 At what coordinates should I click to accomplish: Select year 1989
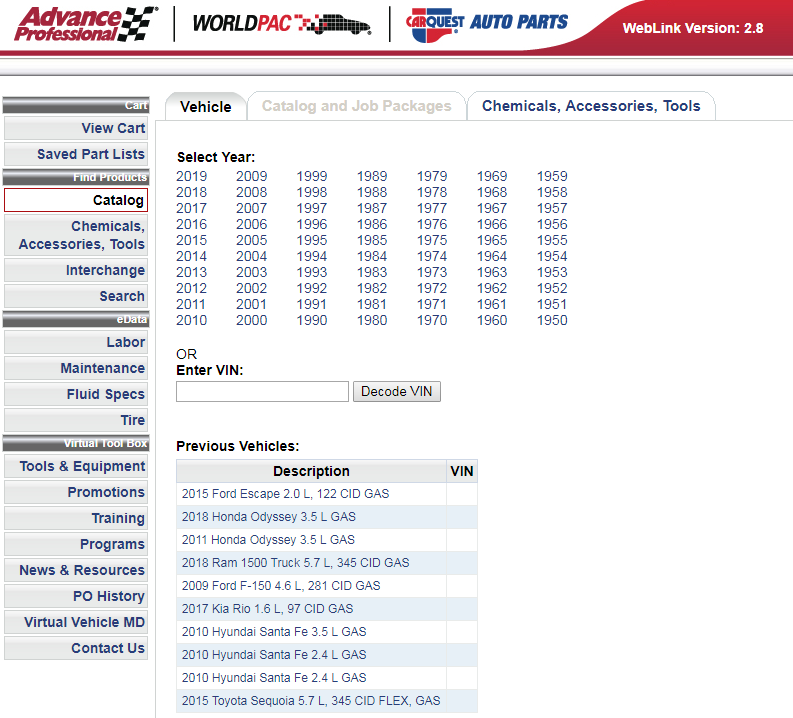click(372, 176)
